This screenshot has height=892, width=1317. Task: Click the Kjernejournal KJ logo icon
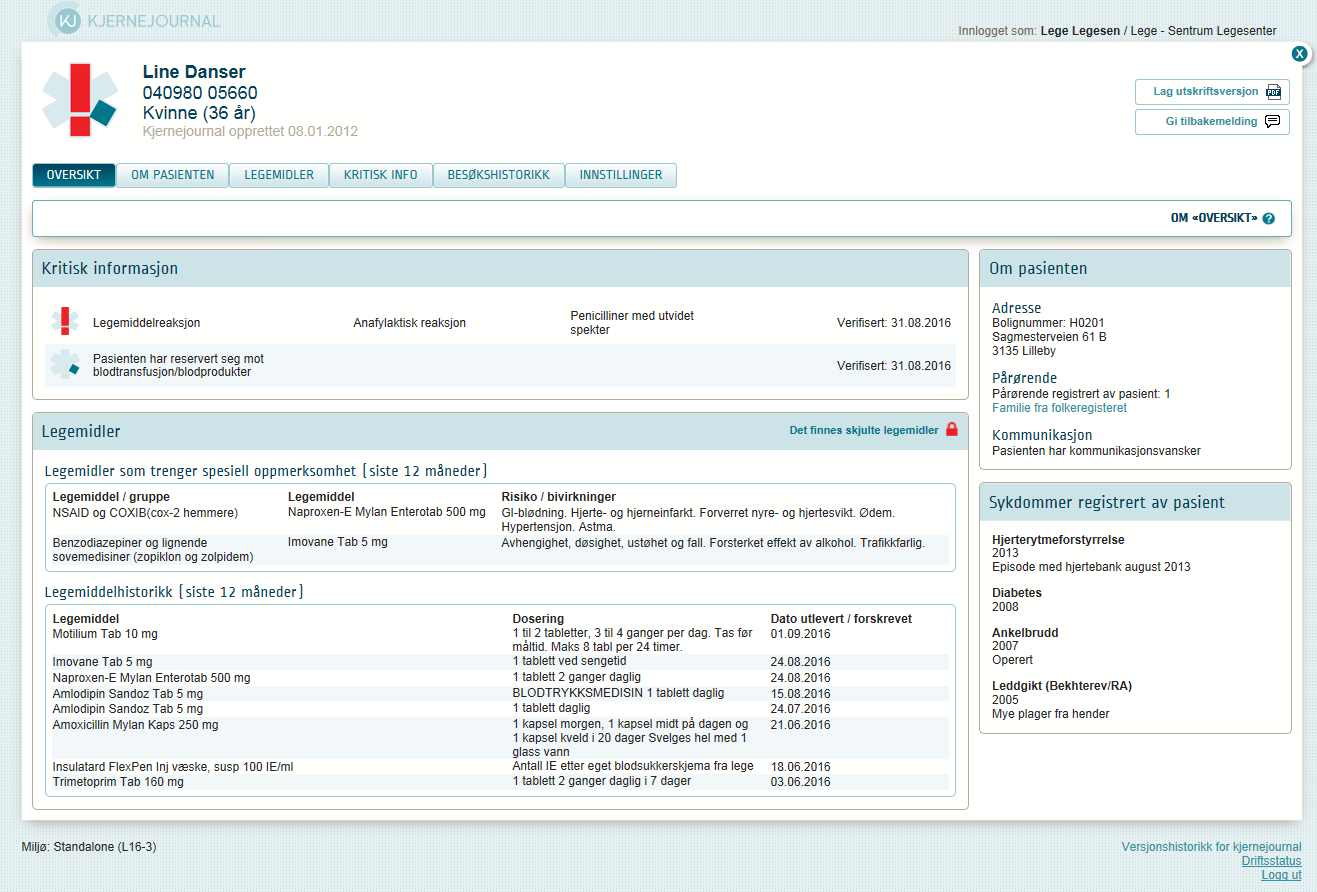(67, 20)
